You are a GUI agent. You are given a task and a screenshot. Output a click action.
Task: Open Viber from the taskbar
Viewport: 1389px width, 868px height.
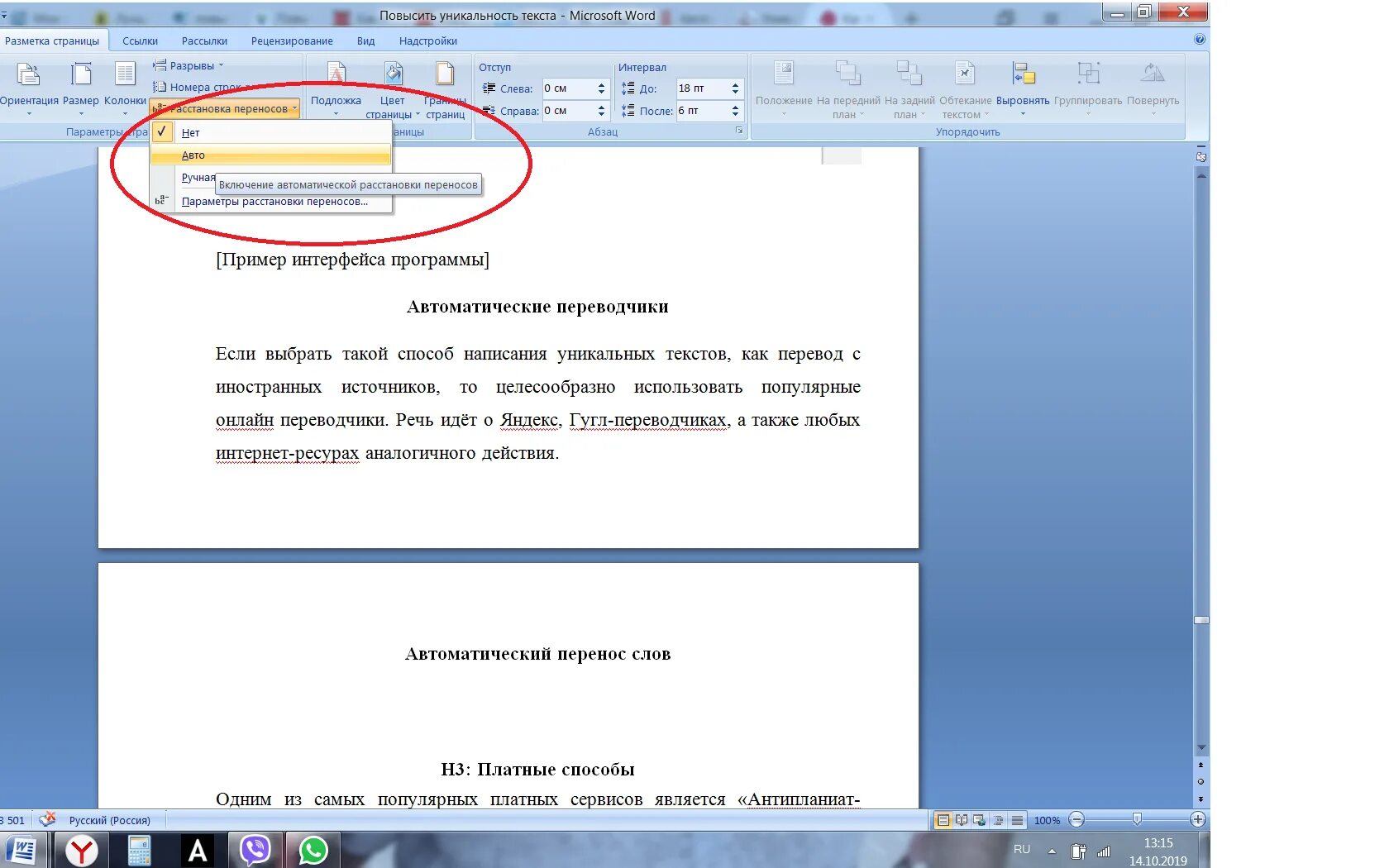255,851
